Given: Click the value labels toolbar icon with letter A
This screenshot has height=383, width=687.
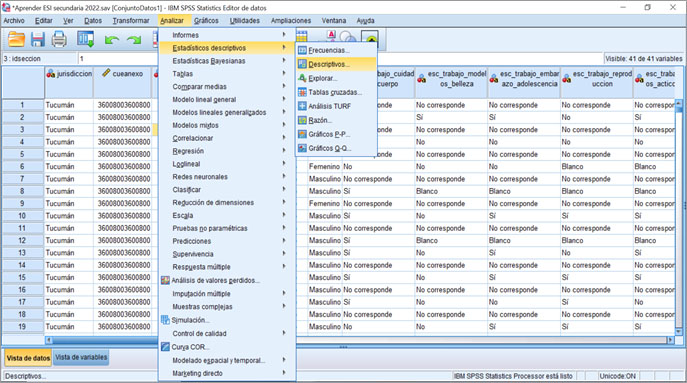Looking at the screenshot, I should (331, 36).
